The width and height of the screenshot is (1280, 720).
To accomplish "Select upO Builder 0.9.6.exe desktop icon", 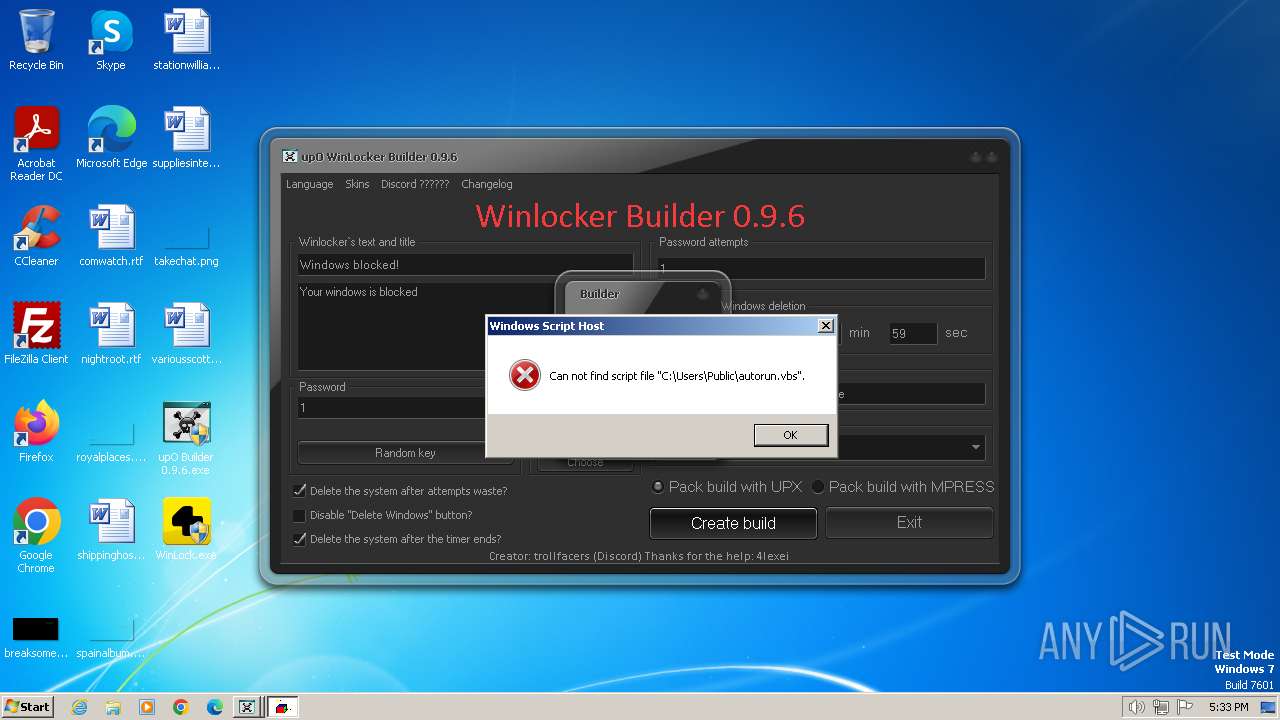I will (186, 438).
